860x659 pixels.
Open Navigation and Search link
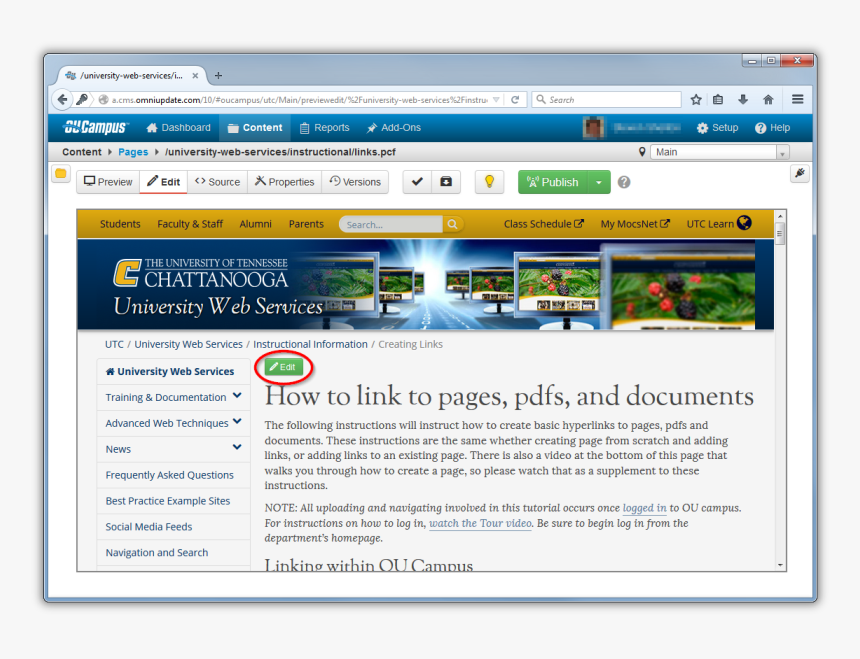click(157, 553)
